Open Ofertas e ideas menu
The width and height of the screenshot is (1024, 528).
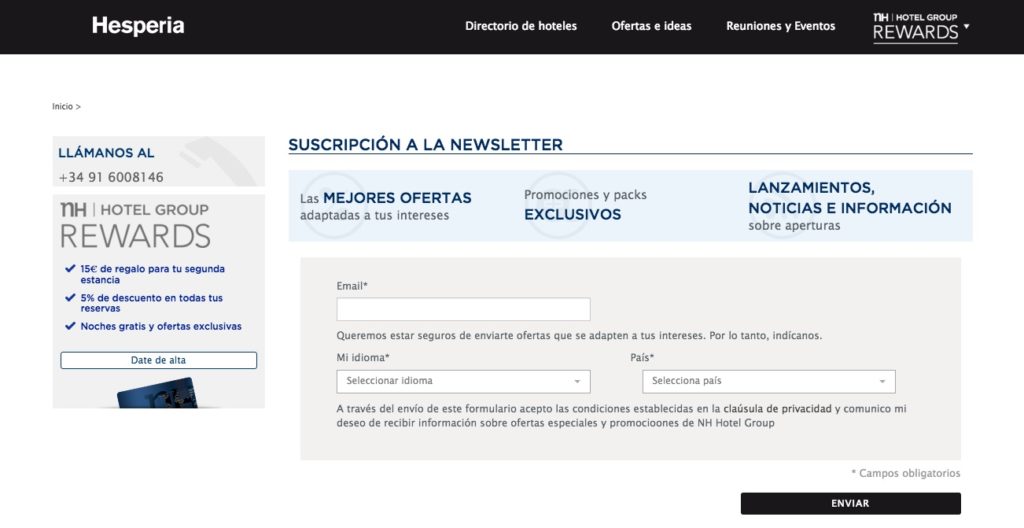651,26
